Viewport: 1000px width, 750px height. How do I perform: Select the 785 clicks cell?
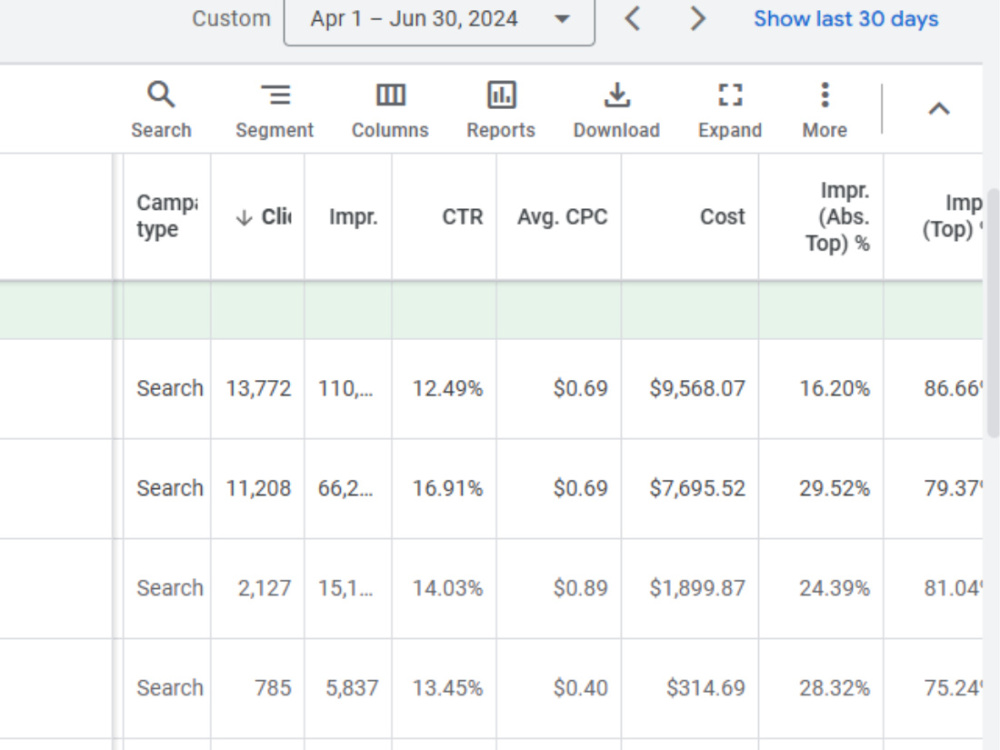[258, 688]
